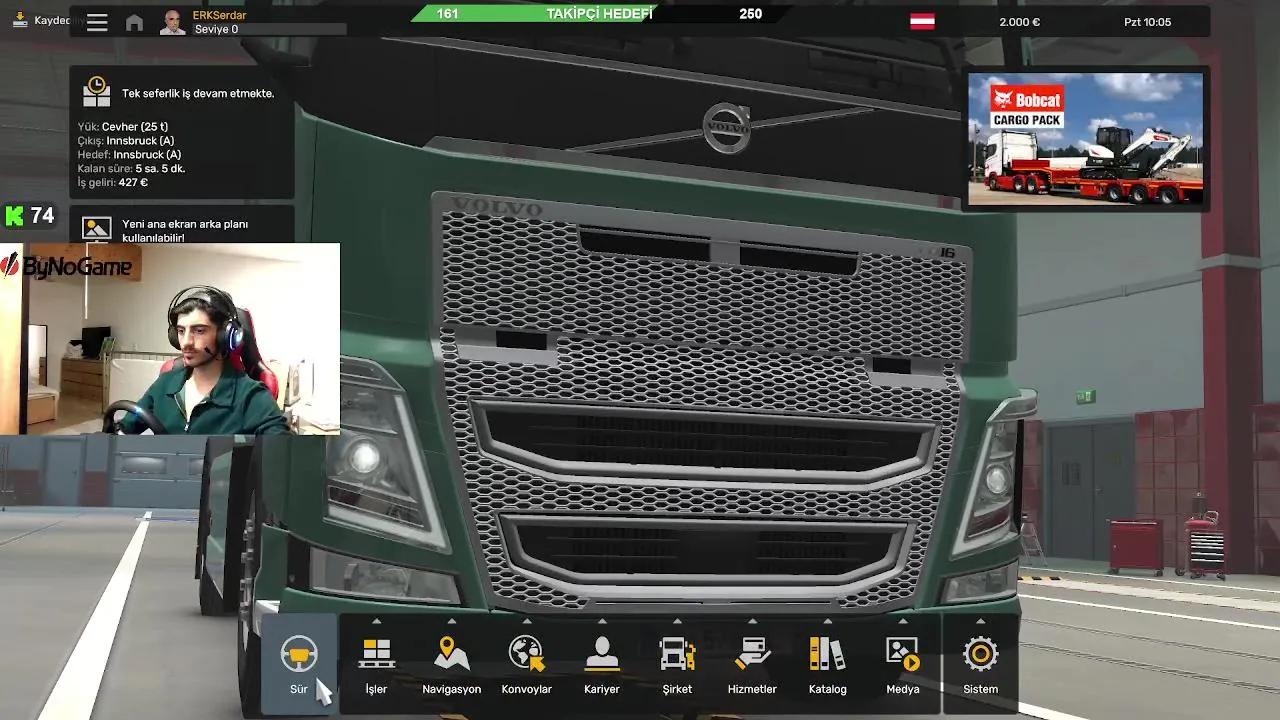Open the Bobcat Cargo Pack advertisement
Image resolution: width=1280 pixels, height=720 pixels.
pyautogui.click(x=1085, y=139)
